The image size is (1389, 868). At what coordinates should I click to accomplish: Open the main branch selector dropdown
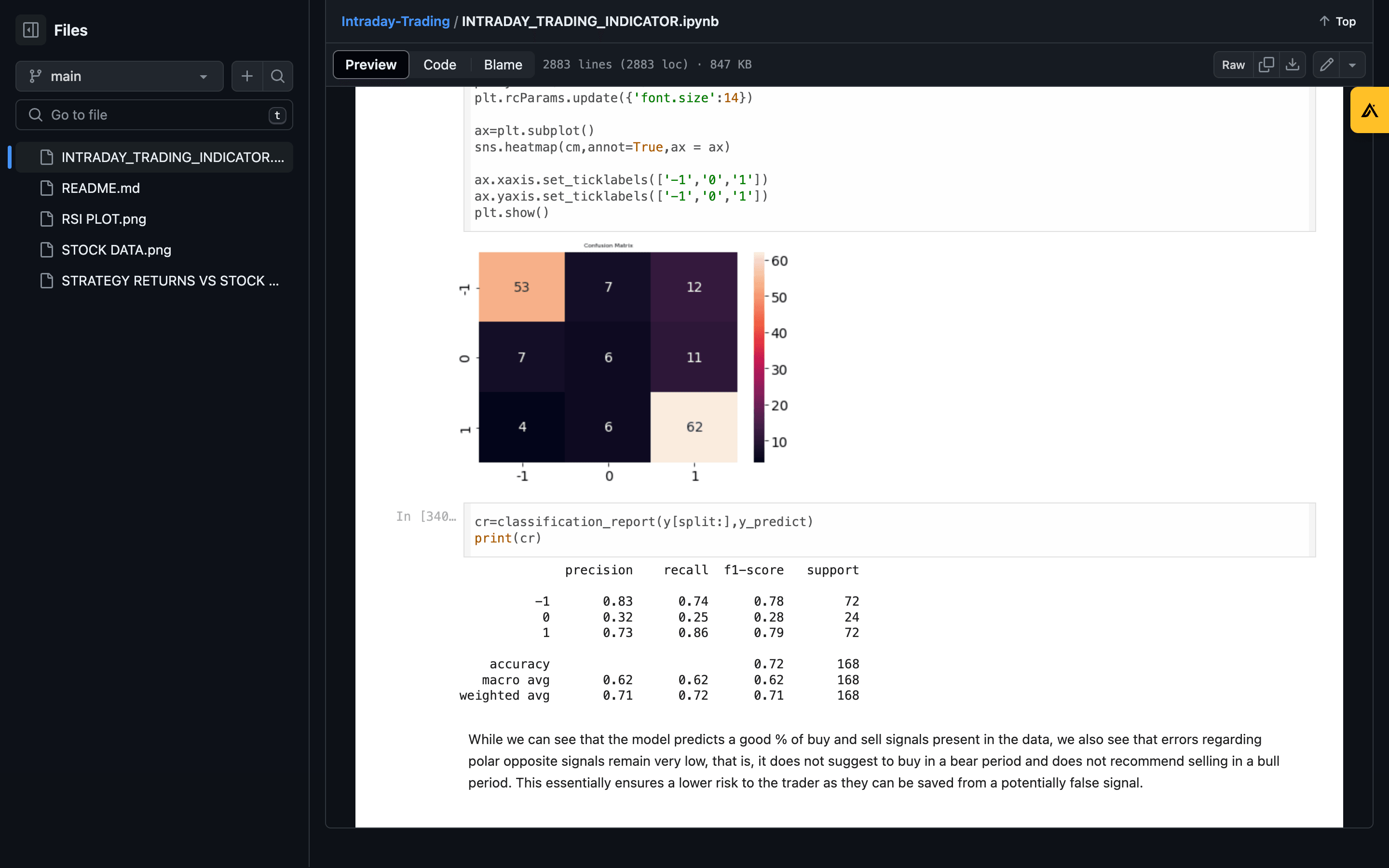tap(120, 76)
